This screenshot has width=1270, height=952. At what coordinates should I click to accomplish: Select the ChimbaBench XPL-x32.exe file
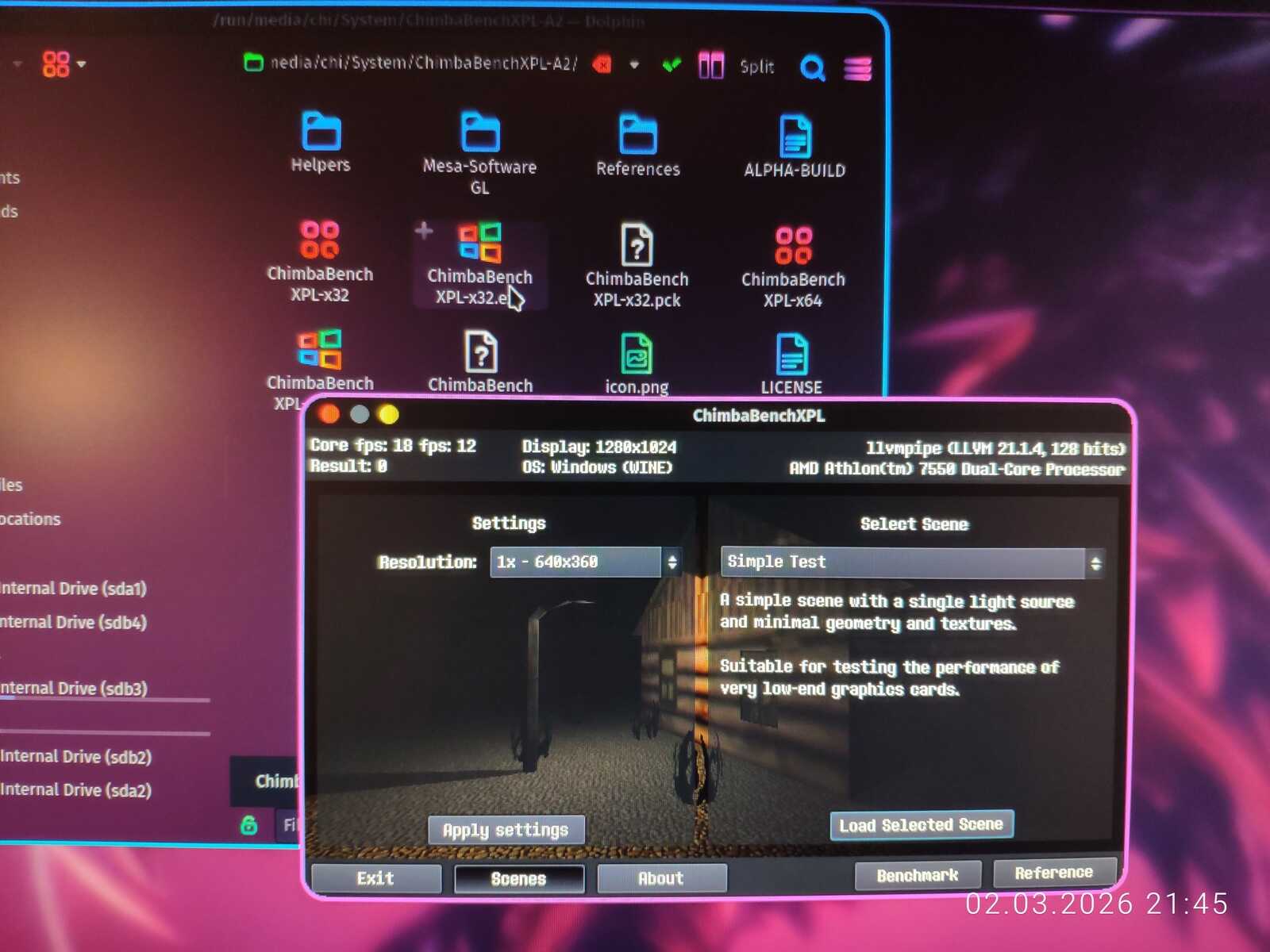tap(479, 264)
